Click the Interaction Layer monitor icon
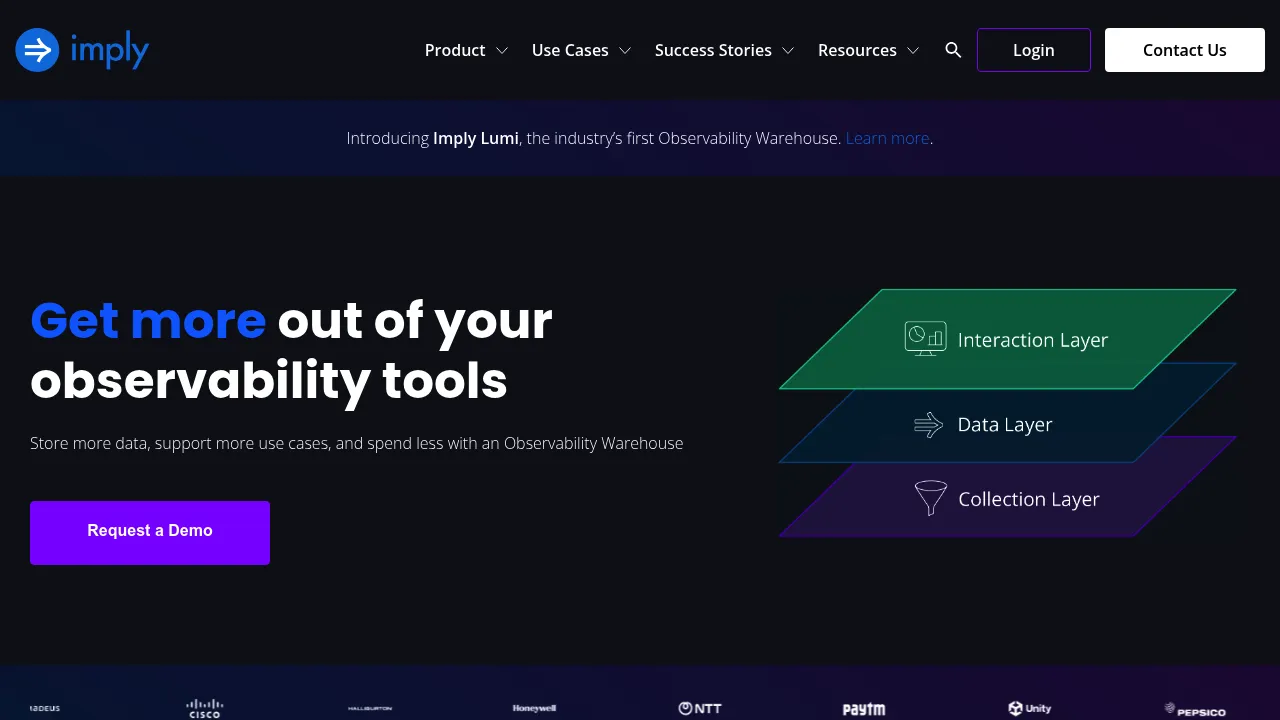This screenshot has height=720, width=1280. (925, 339)
